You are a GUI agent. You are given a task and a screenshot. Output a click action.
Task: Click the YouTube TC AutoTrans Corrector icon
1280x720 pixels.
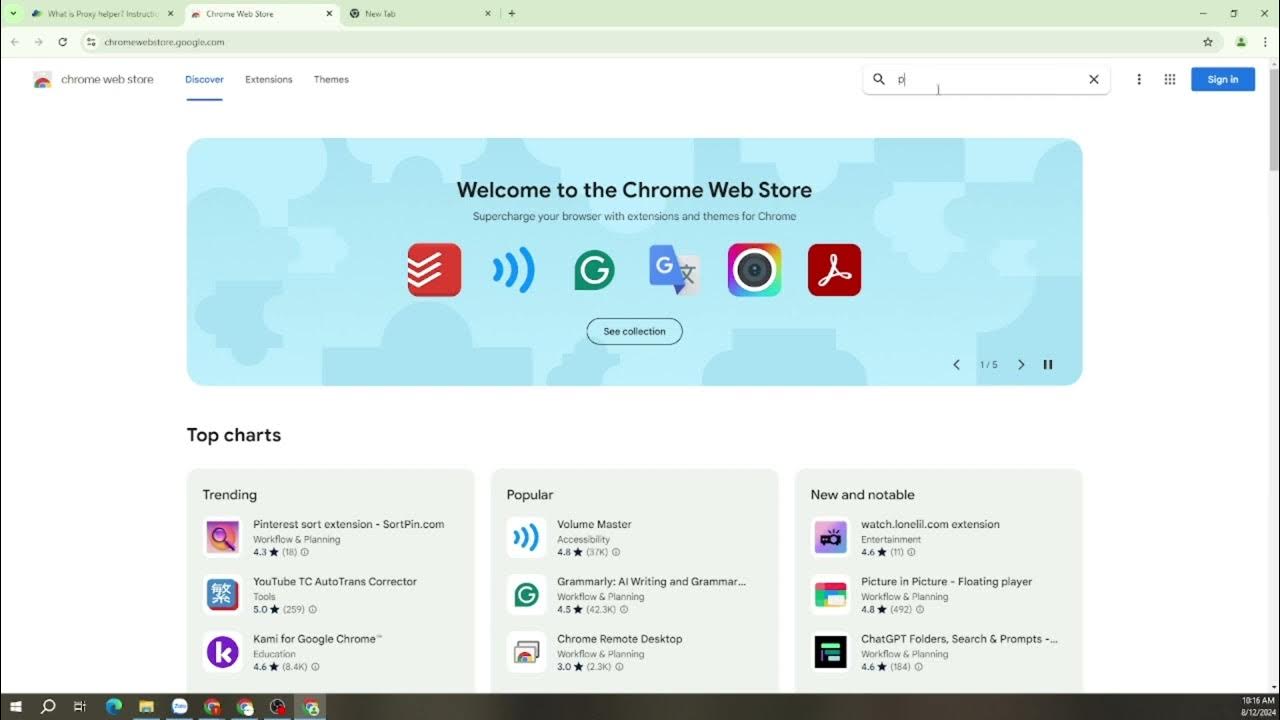tap(222, 594)
